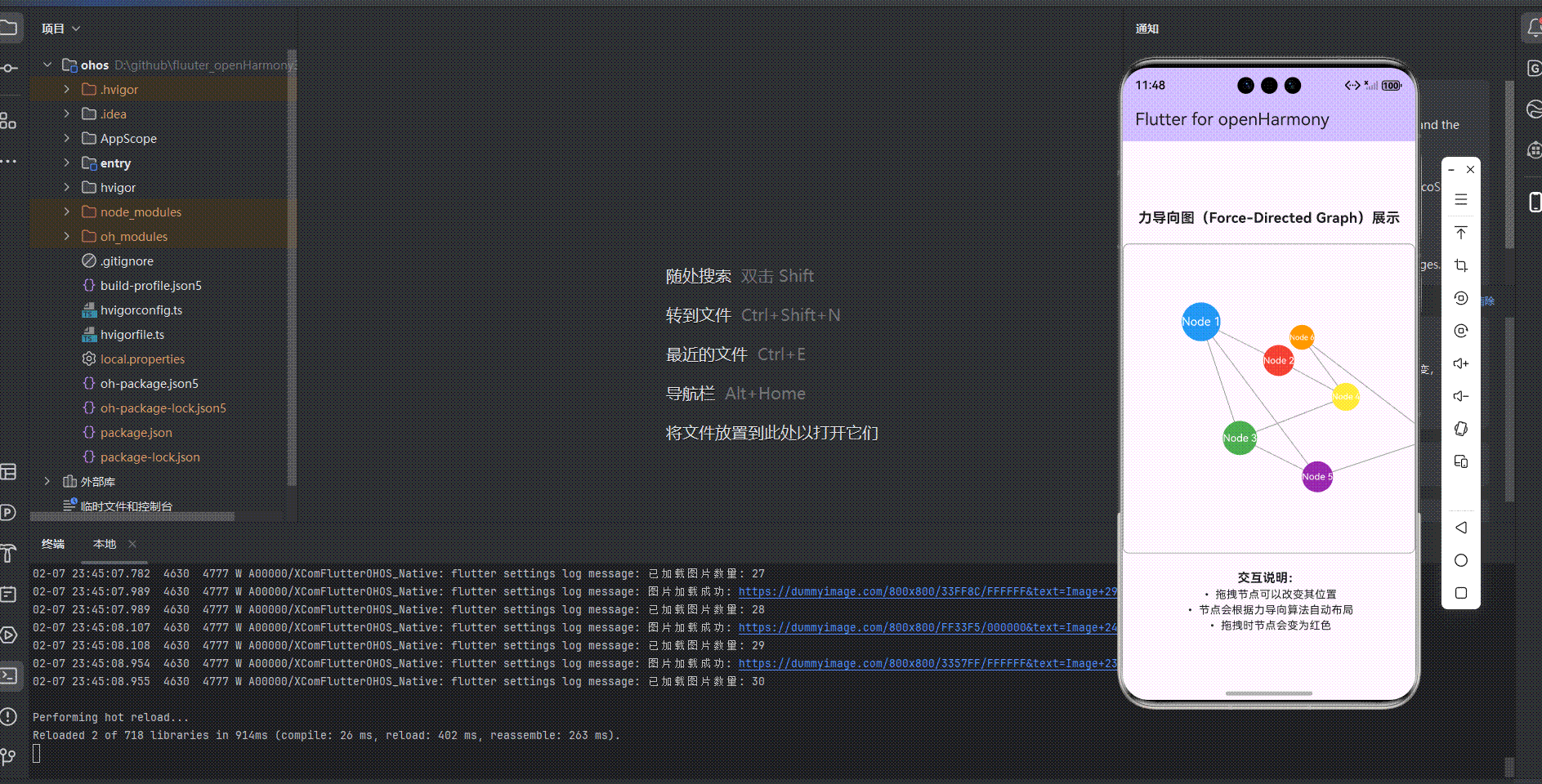Image resolution: width=1542 pixels, height=784 pixels.
Task: Open the Image+23 dummyimage link
Action: (927, 663)
